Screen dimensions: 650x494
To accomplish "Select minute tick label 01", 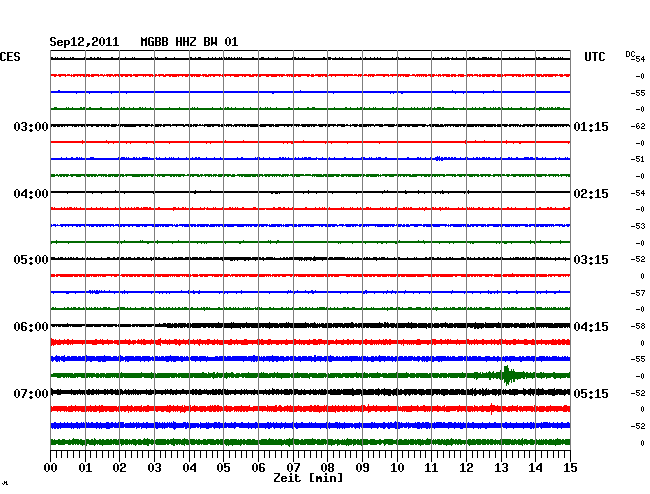I will pyautogui.click(x=85, y=468).
